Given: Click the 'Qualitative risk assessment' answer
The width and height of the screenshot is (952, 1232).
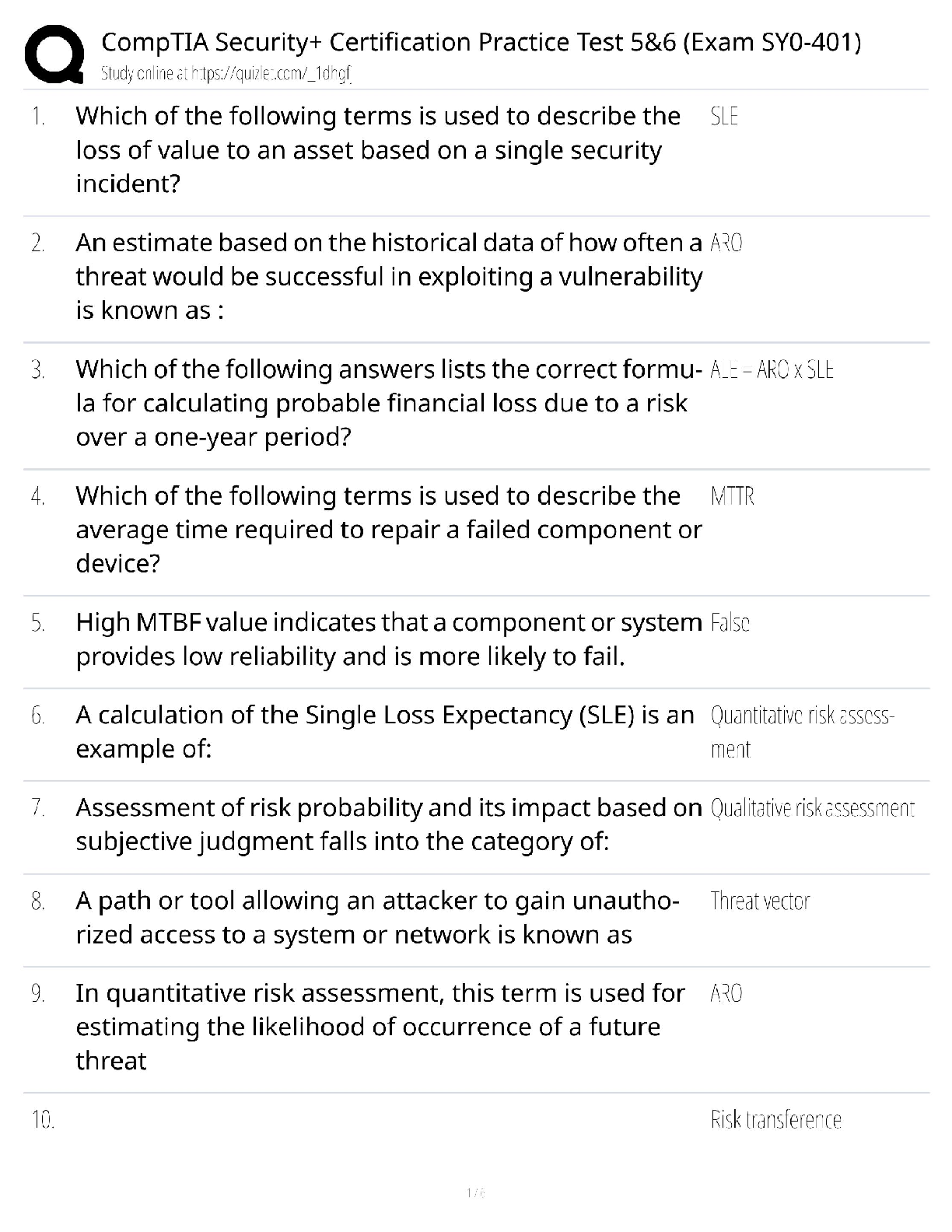Looking at the screenshot, I should click(x=812, y=809).
